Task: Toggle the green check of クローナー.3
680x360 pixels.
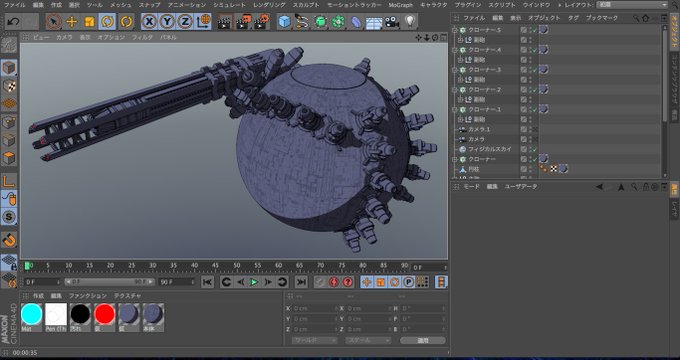Action: click(535, 69)
